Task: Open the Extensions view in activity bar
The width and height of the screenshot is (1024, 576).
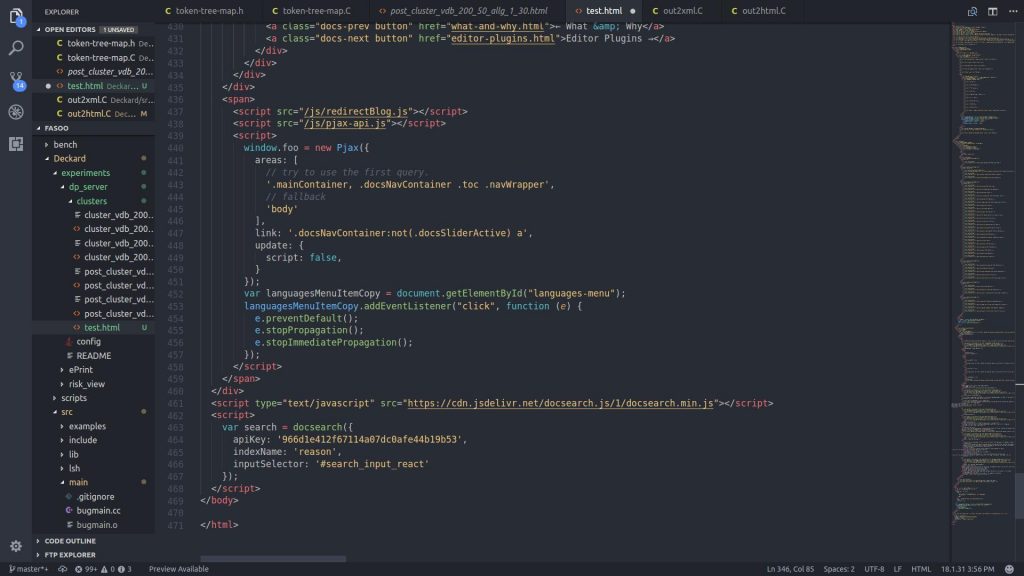Action: 16,144
